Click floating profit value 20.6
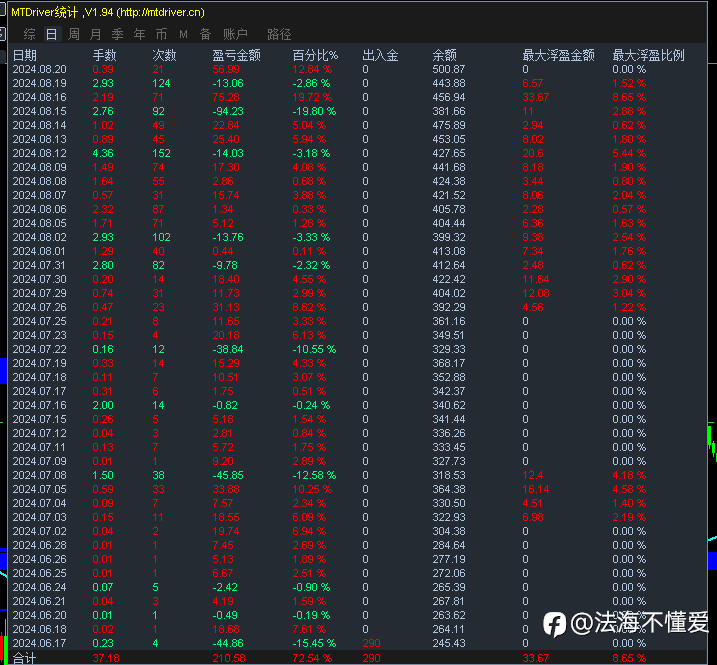This screenshot has width=717, height=665. tap(533, 153)
